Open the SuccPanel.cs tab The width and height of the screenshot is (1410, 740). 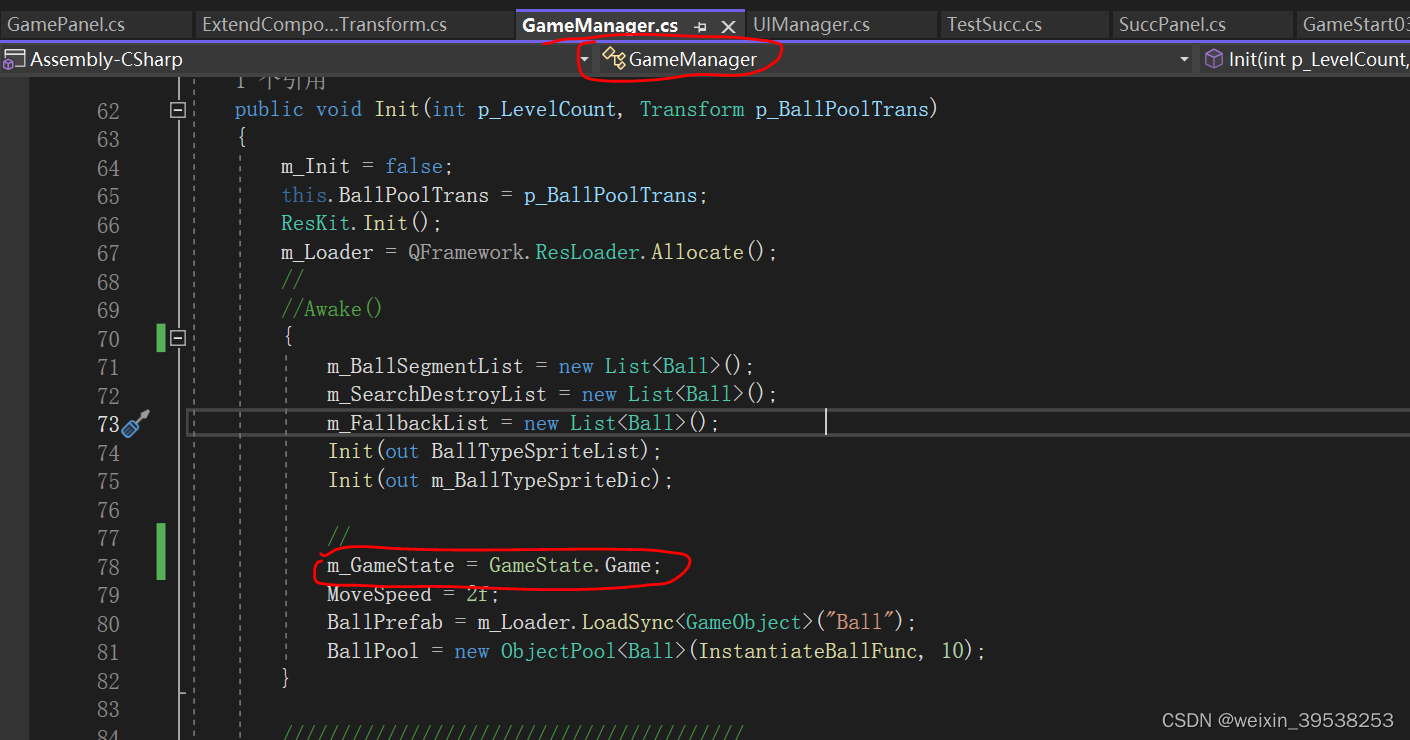1172,25
